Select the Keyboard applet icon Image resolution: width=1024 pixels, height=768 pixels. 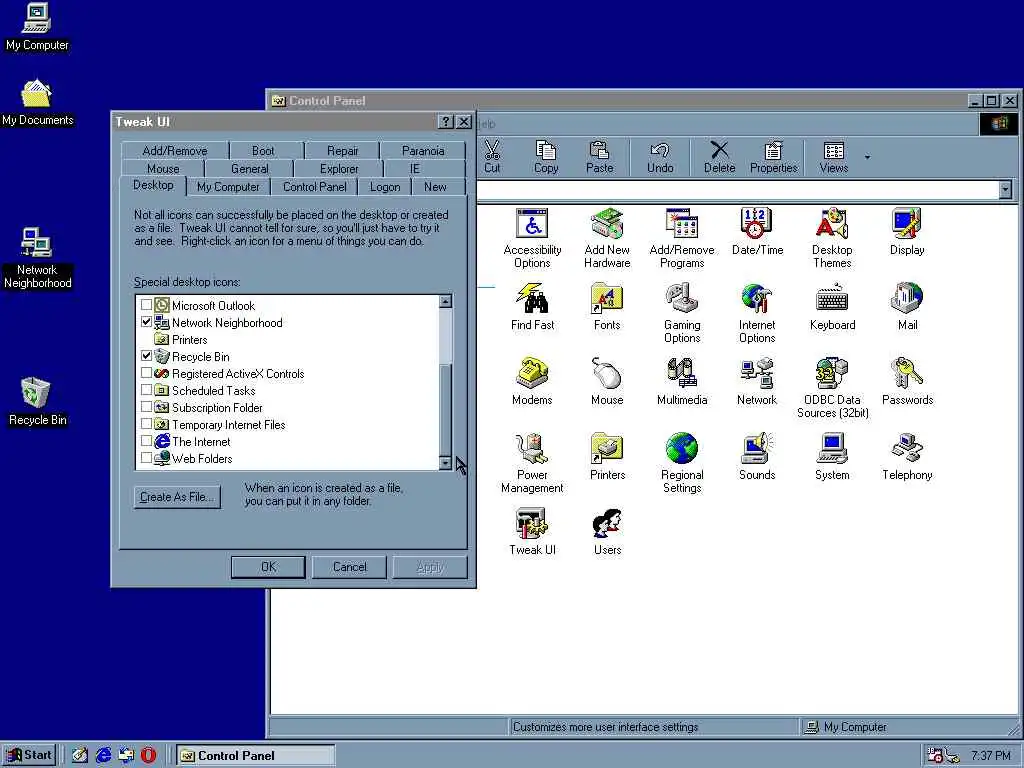coord(832,307)
